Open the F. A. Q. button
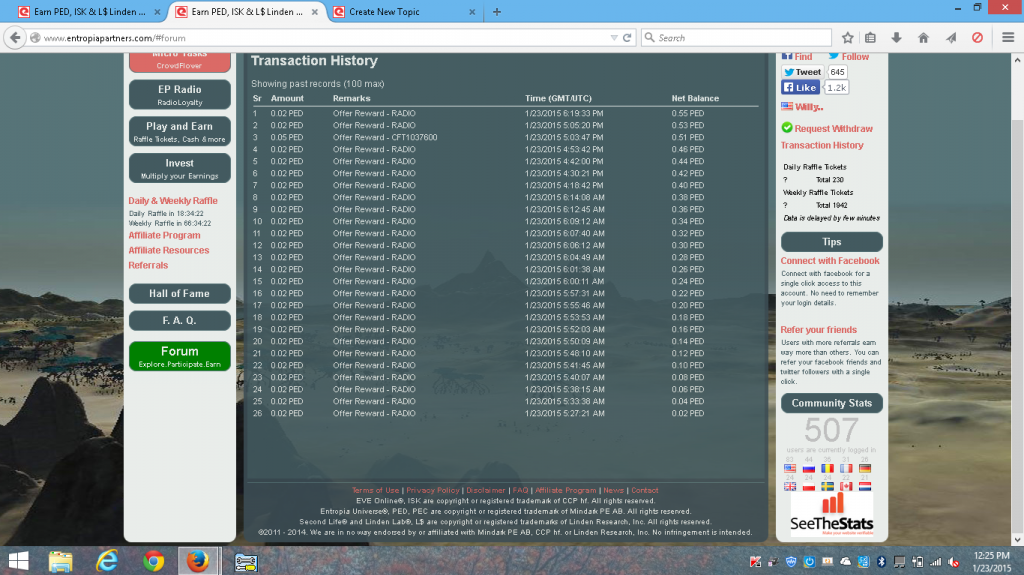Image resolution: width=1024 pixels, height=575 pixels. tap(180, 320)
